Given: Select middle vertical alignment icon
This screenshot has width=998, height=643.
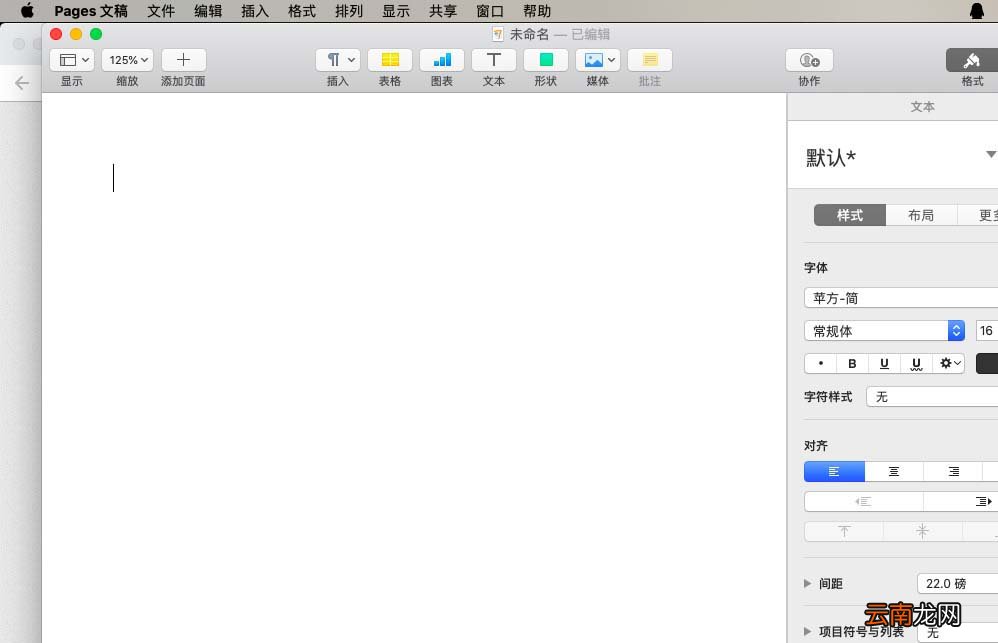Looking at the screenshot, I should [x=922, y=531].
